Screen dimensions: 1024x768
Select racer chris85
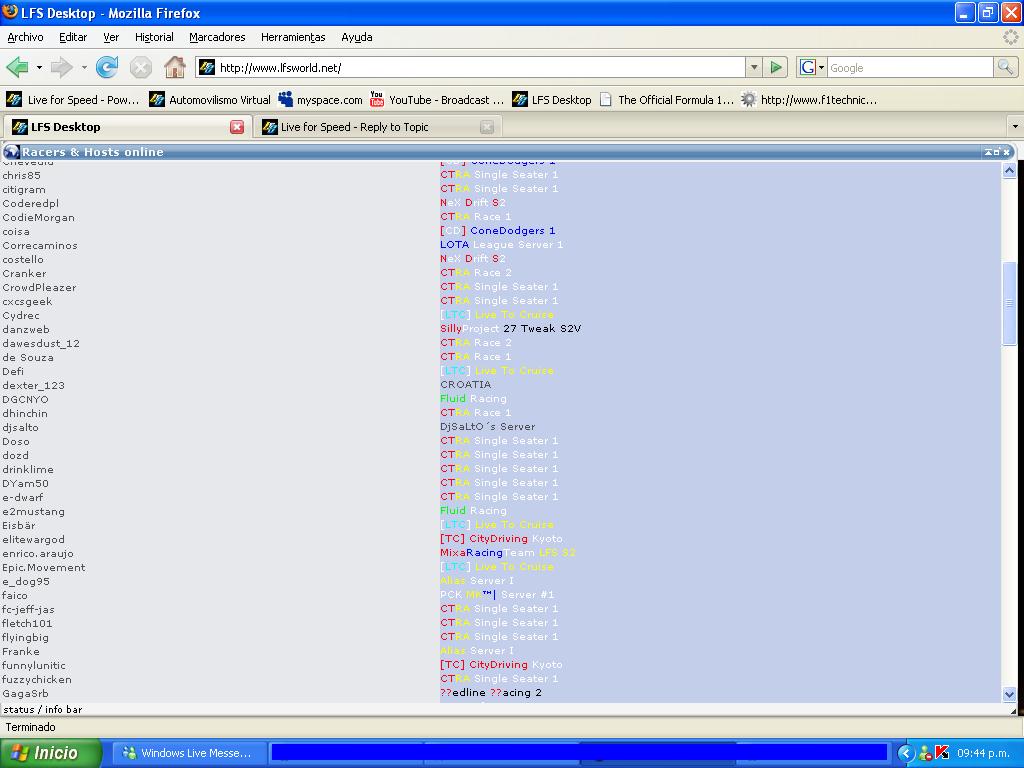pyautogui.click(x=22, y=175)
